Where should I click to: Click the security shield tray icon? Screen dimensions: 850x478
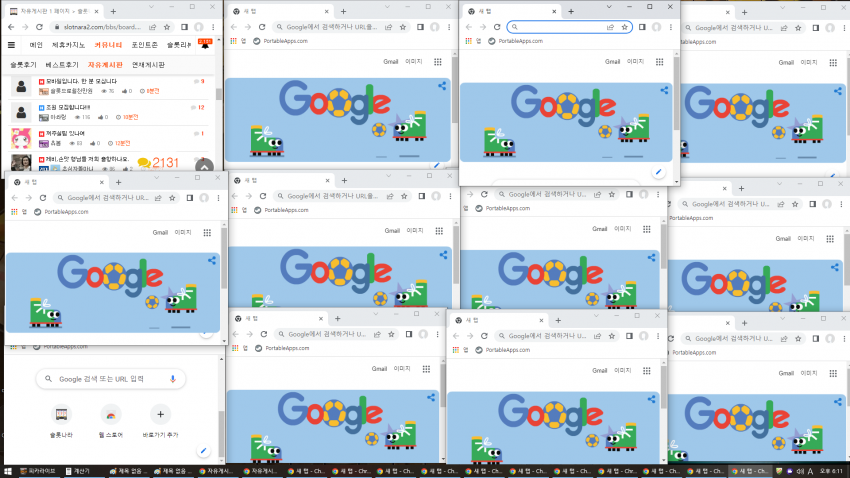pyautogui.click(x=779, y=471)
